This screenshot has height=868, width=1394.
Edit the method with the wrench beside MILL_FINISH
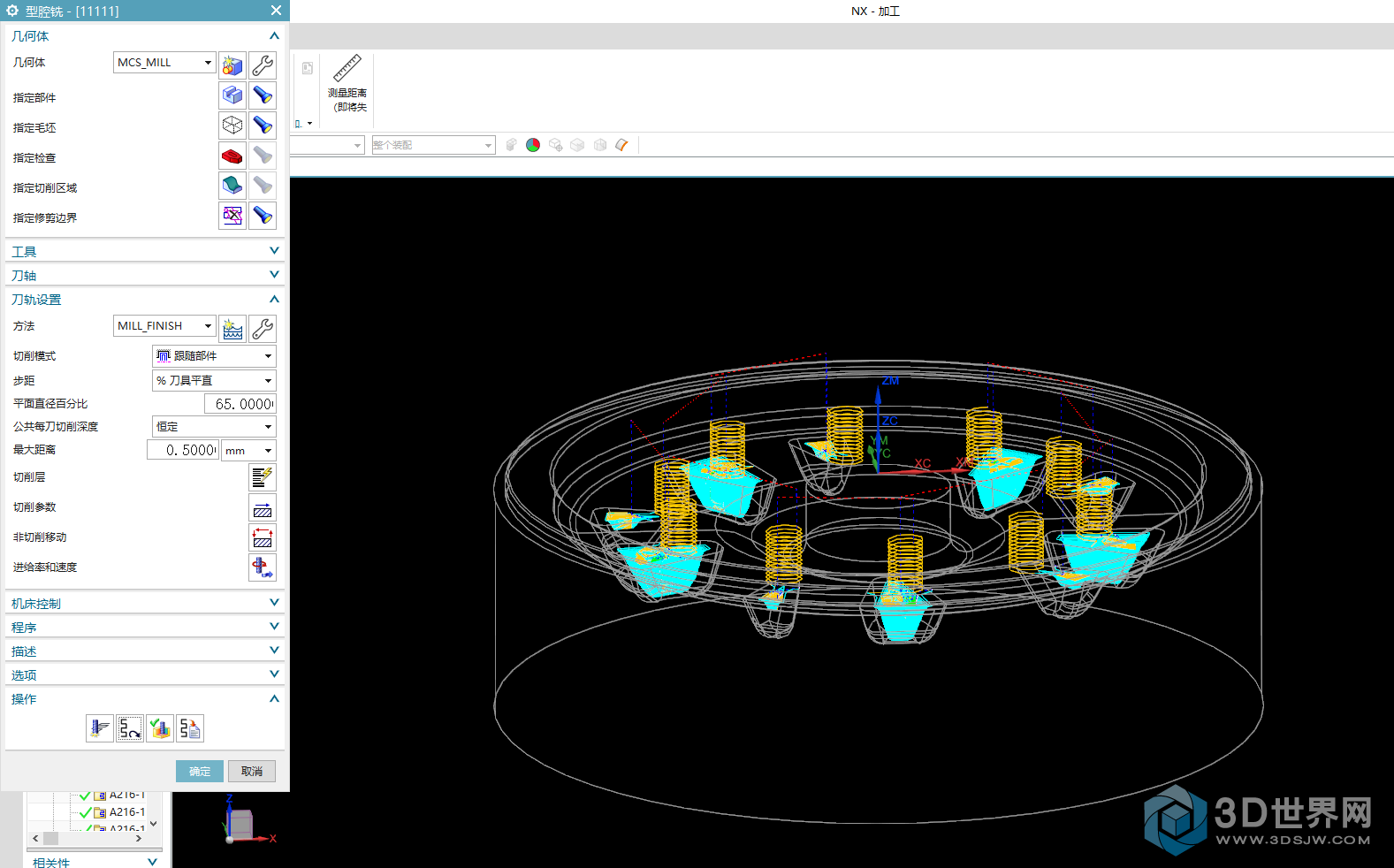pos(263,329)
